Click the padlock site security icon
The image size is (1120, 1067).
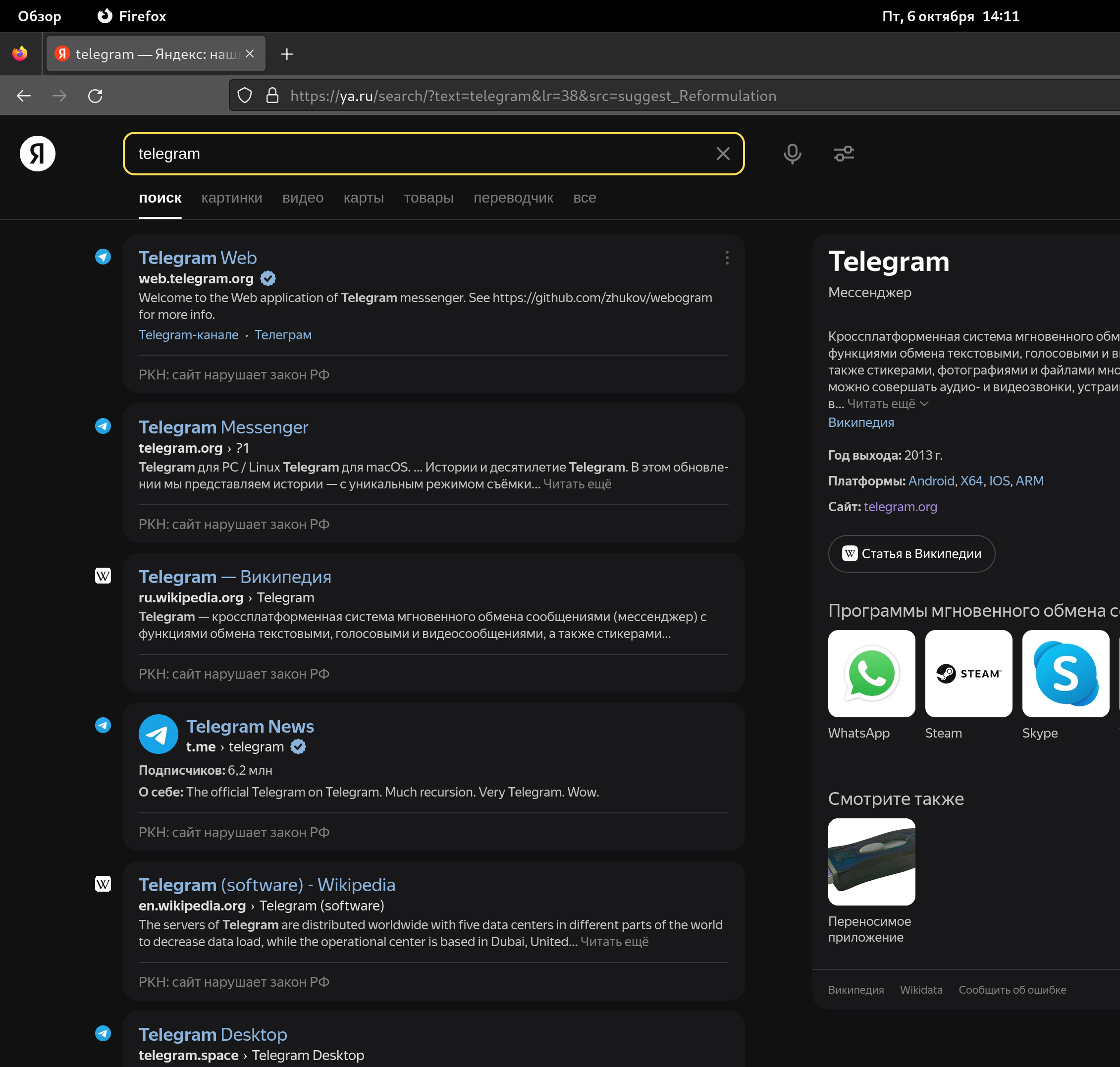point(272,96)
